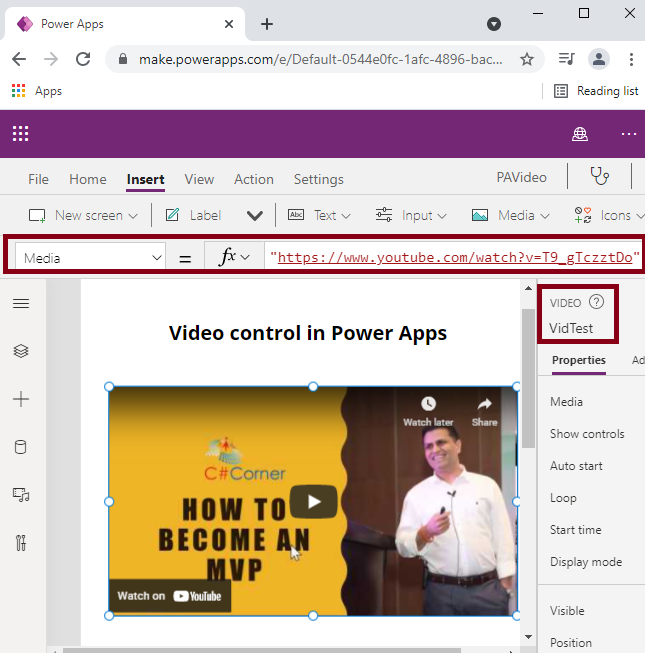
Task: Bookmark page with star icon
Action: point(527,59)
